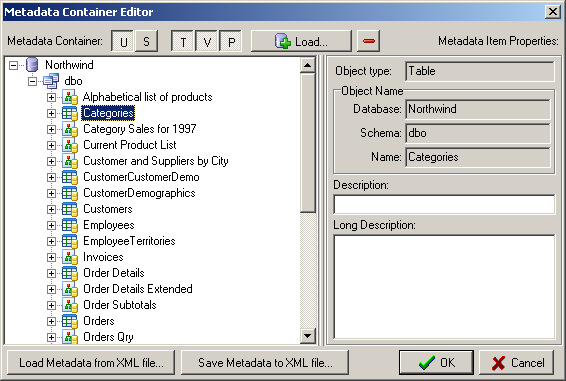Click the red minus remove button
Image resolution: width=566 pixels, height=381 pixels.
coord(369,41)
